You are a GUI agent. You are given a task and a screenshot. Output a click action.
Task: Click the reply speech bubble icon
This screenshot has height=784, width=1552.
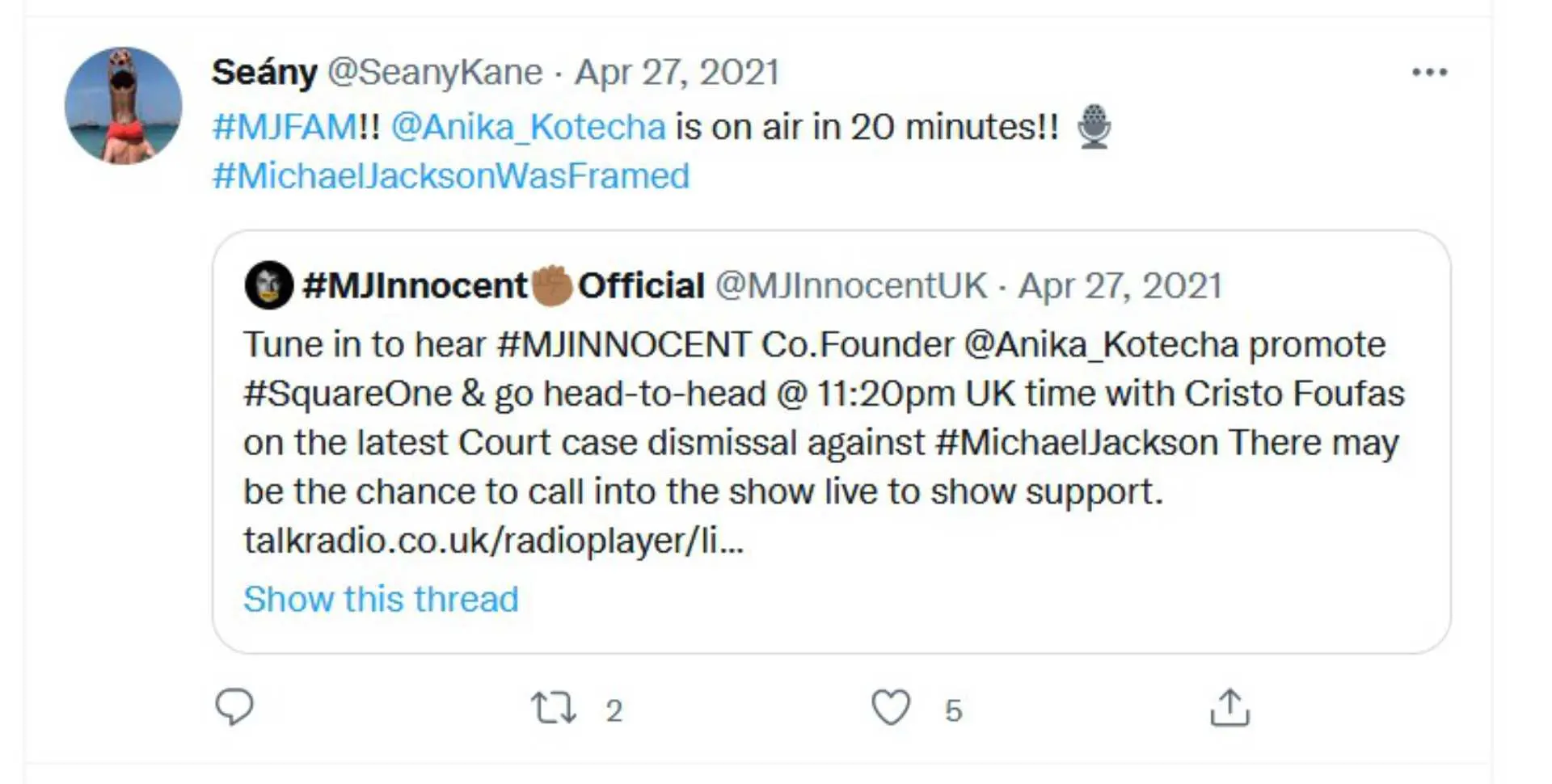point(234,706)
